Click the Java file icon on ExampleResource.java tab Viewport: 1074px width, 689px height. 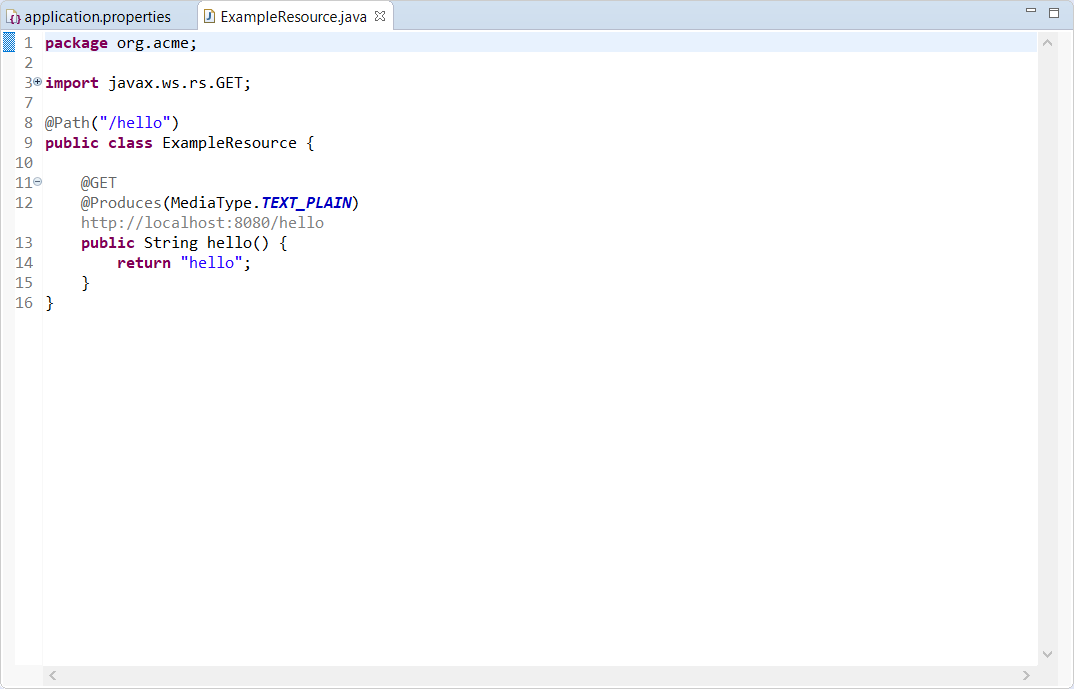209,17
